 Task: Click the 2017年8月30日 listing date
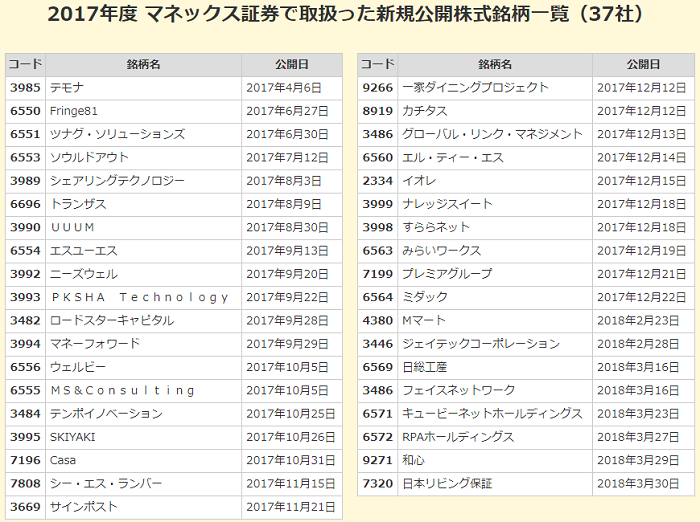[x=287, y=227]
